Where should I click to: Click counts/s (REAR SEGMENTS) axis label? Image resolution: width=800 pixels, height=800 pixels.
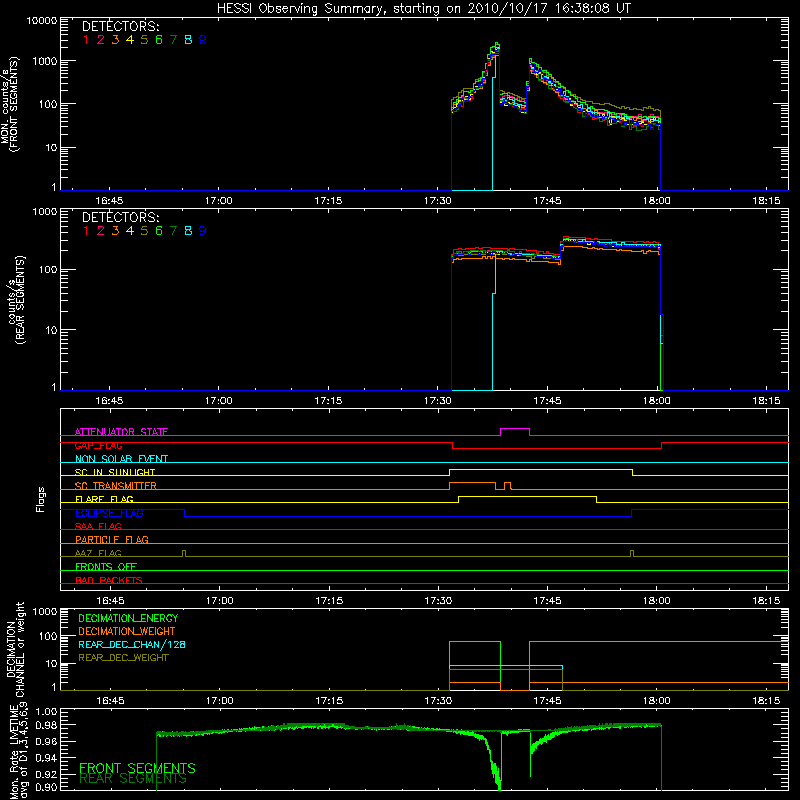(x=16, y=300)
